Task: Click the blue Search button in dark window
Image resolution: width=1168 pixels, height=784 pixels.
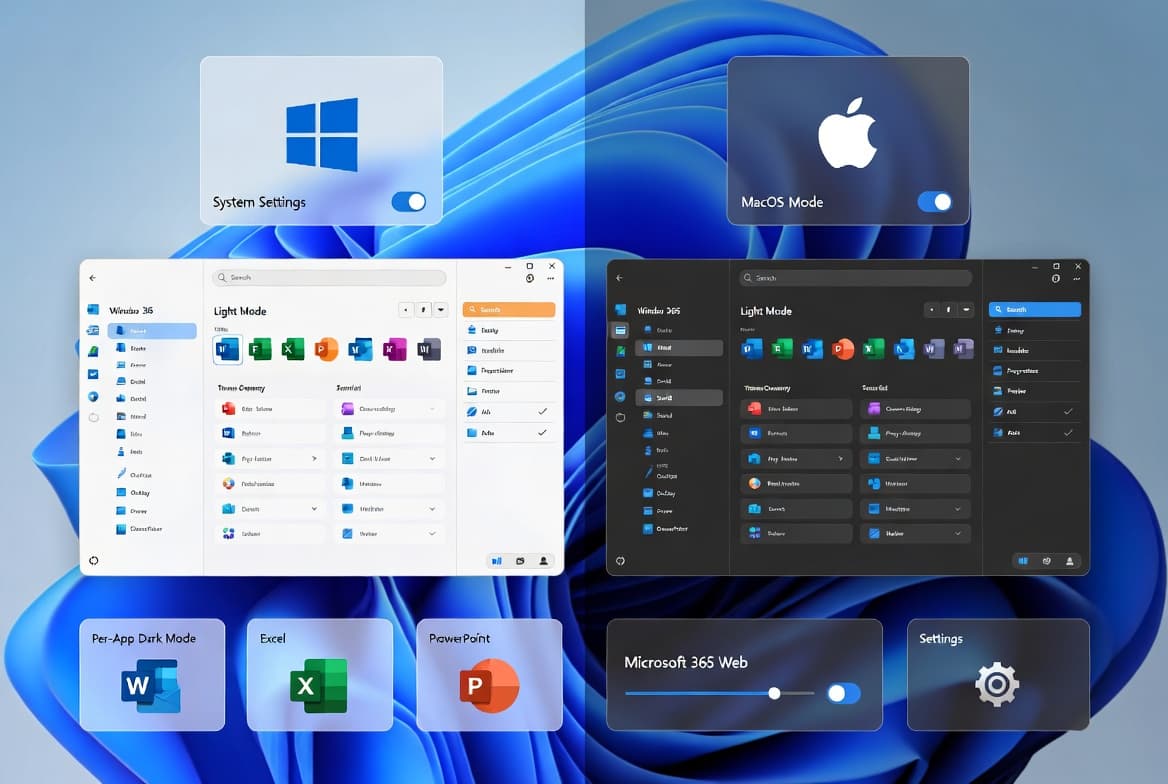Action: [x=1035, y=309]
